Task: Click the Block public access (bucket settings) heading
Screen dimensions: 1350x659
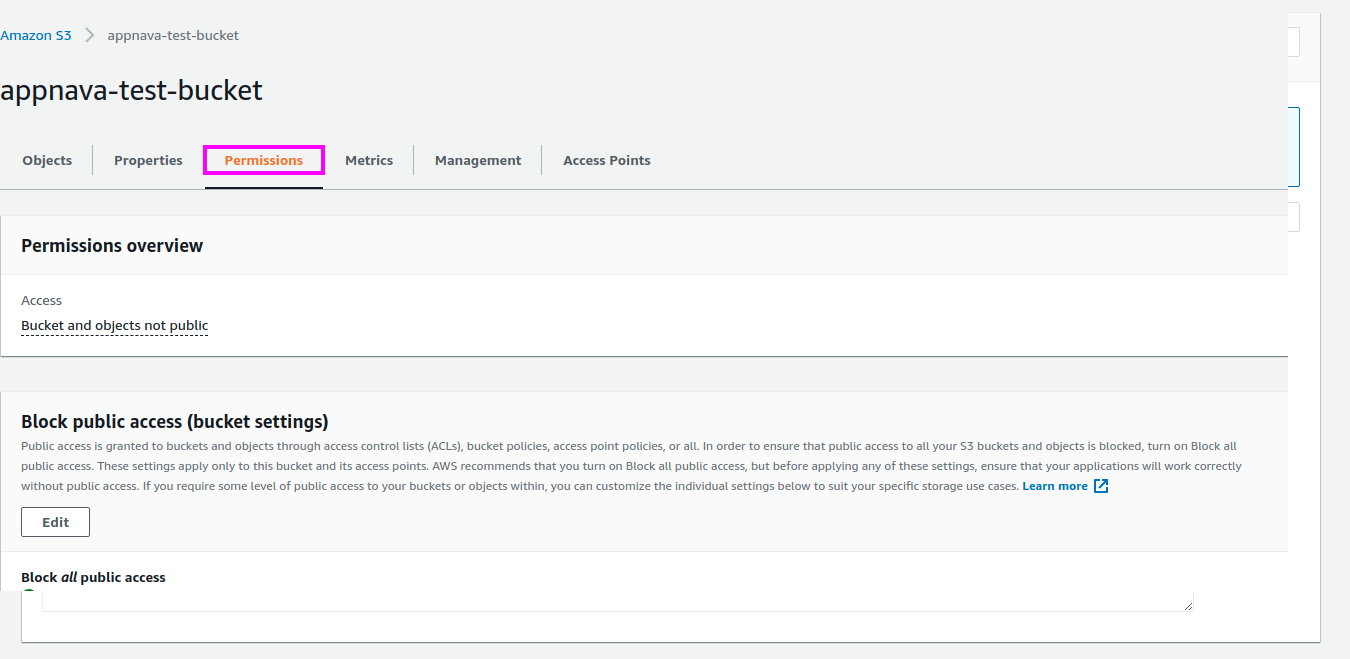Action: coord(175,421)
